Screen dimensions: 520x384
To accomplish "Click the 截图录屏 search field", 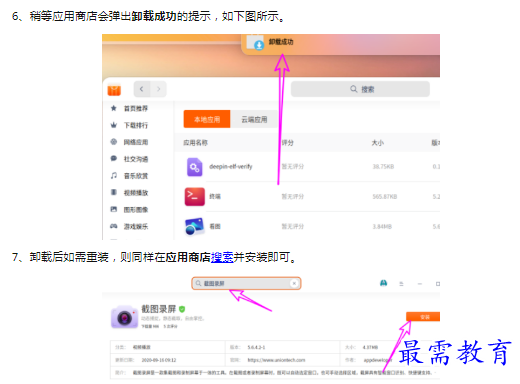I will (x=246, y=283).
